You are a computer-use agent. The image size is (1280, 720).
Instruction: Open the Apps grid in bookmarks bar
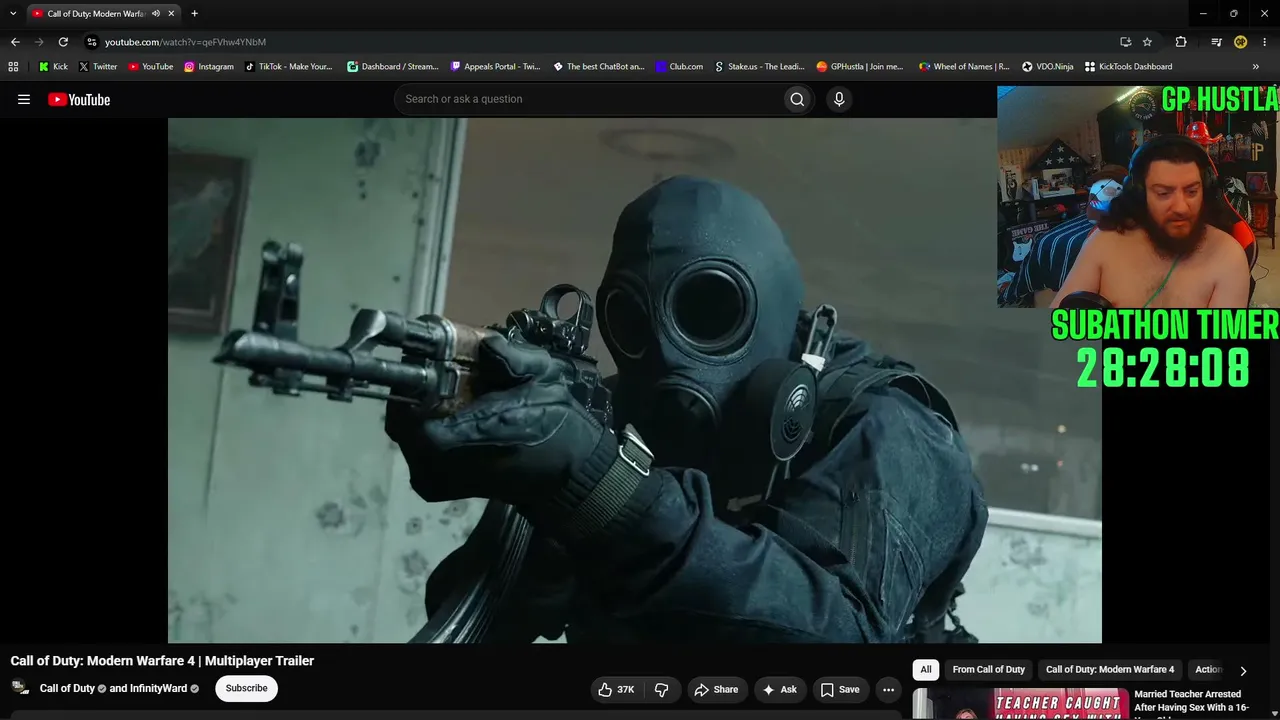[13, 67]
